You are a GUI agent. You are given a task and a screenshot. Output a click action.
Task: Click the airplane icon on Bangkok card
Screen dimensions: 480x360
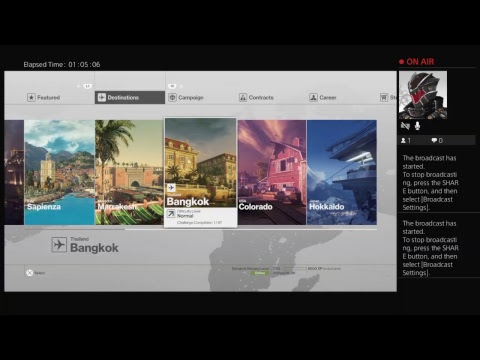pyautogui.click(x=171, y=187)
